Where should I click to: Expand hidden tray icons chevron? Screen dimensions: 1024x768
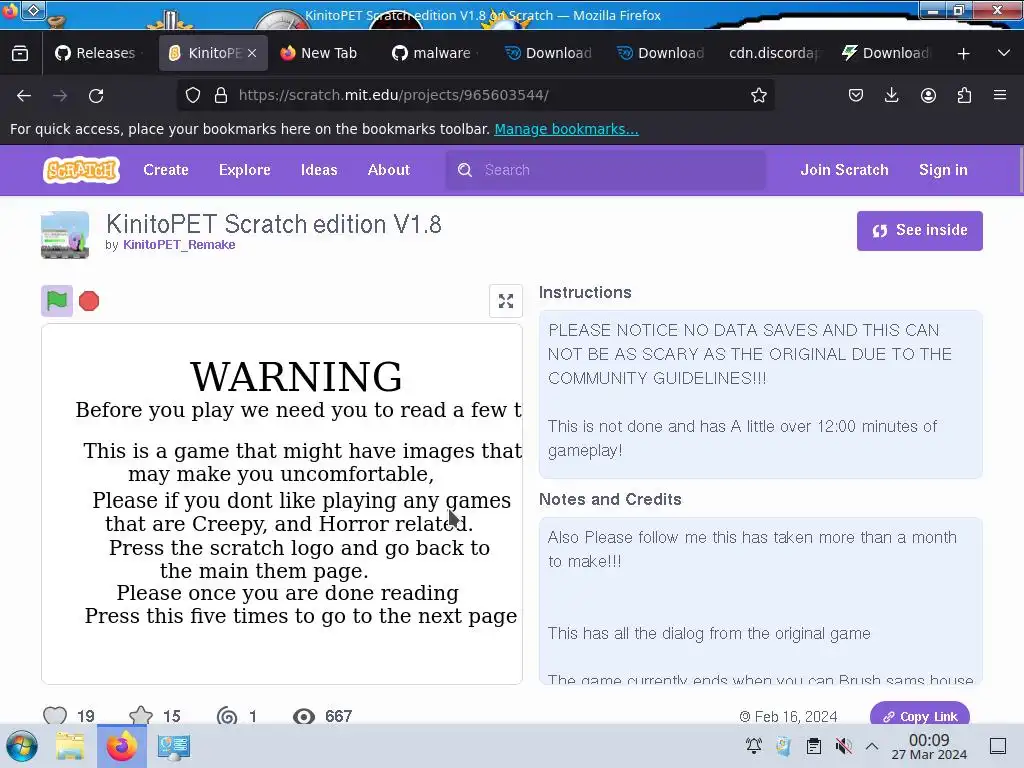pyautogui.click(x=872, y=746)
